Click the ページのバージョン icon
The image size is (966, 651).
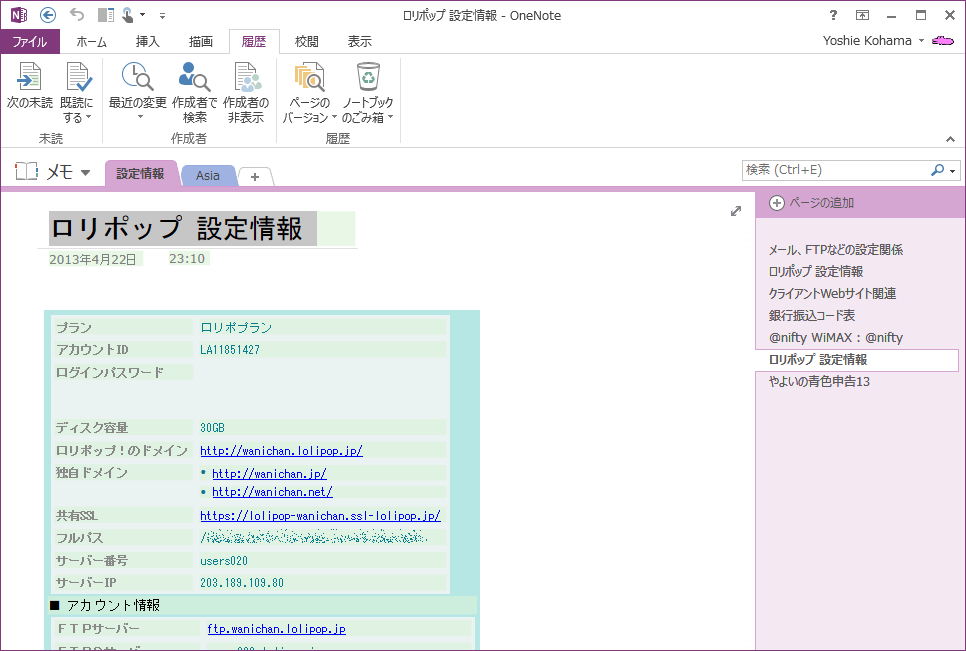click(x=310, y=77)
